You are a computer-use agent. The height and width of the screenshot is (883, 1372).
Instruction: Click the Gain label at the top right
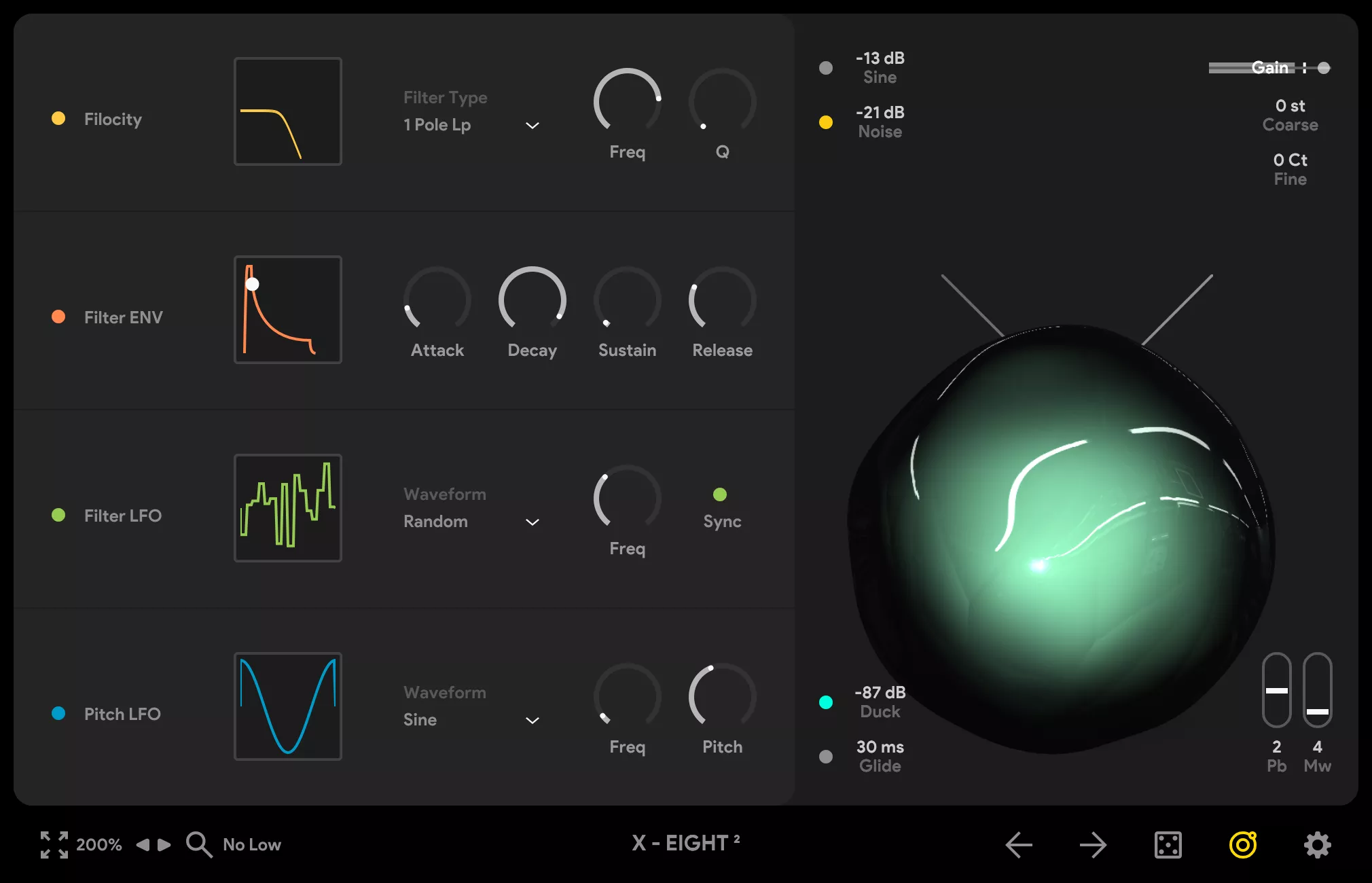click(x=1269, y=67)
